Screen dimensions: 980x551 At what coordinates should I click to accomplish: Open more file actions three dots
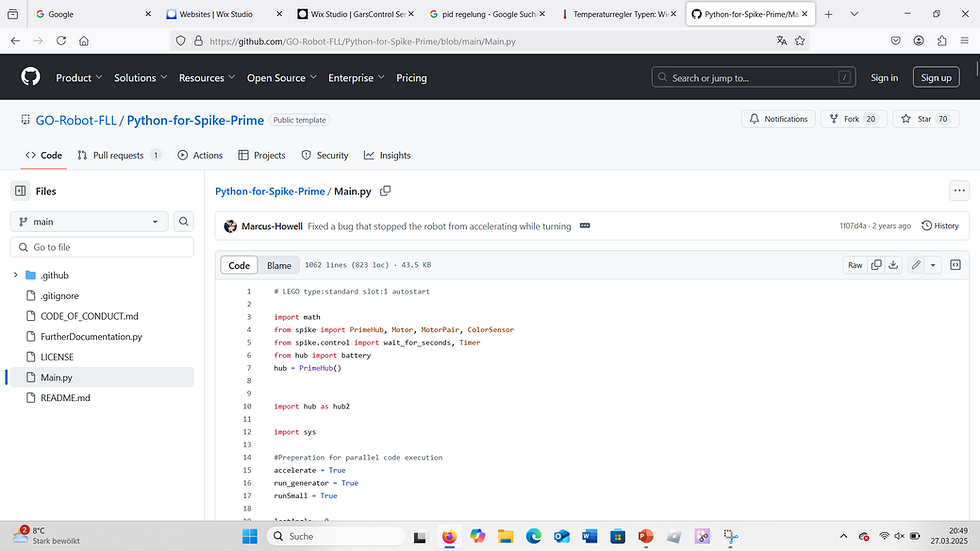tap(959, 191)
